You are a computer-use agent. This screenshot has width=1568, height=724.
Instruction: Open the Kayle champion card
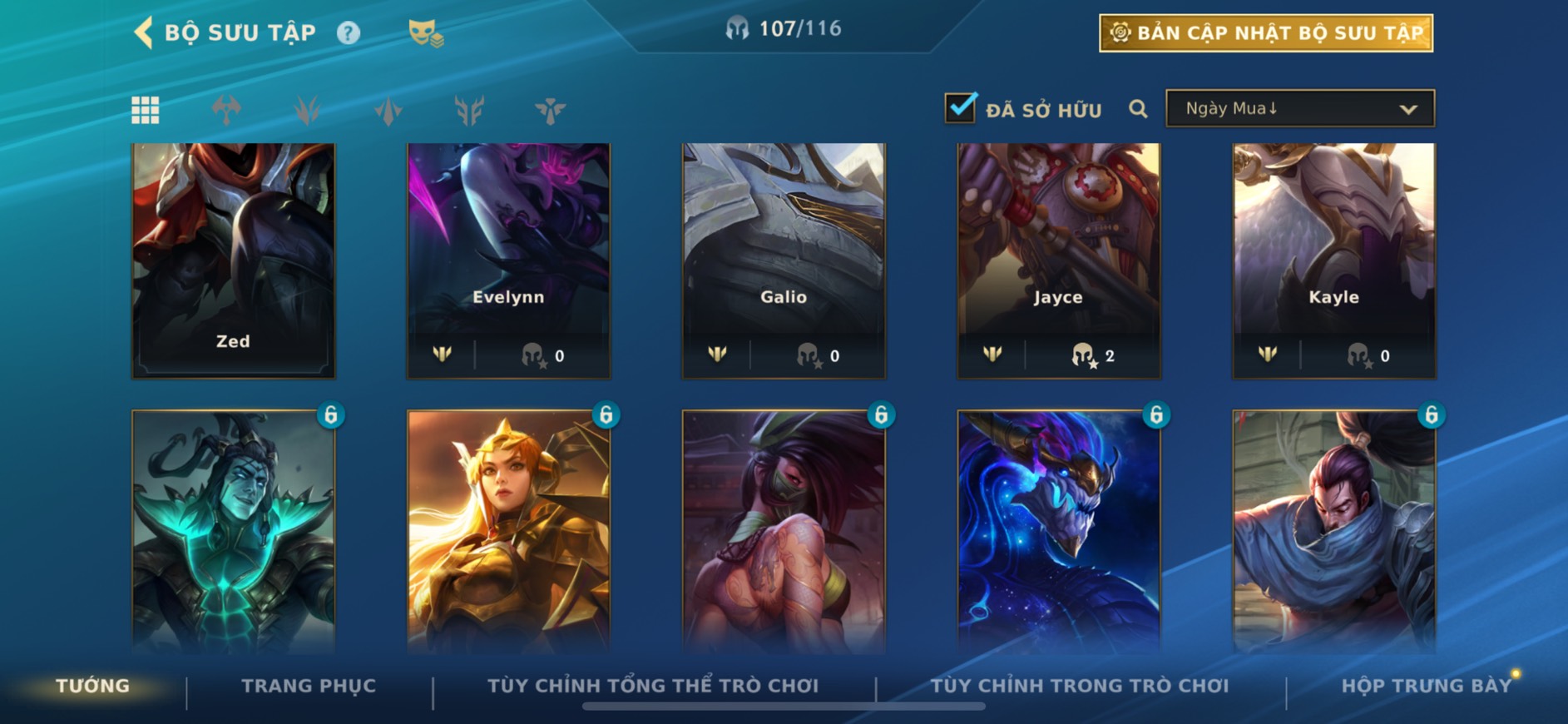click(1334, 260)
